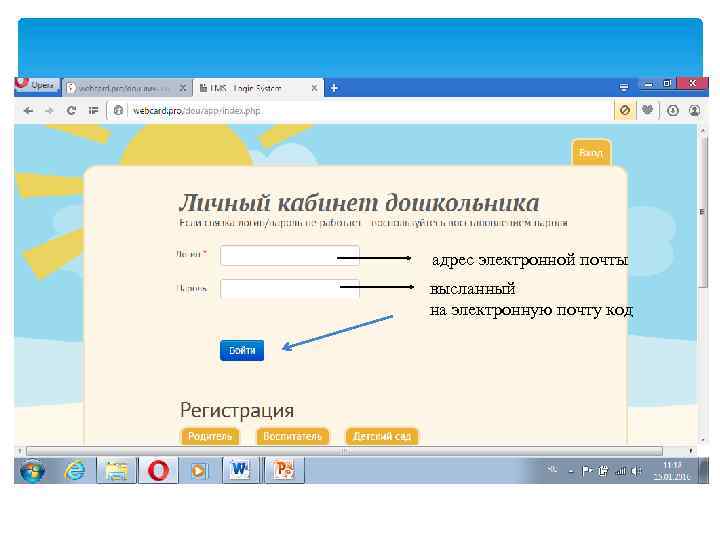Click the Личный кабинет дошкольника heading

point(359,203)
